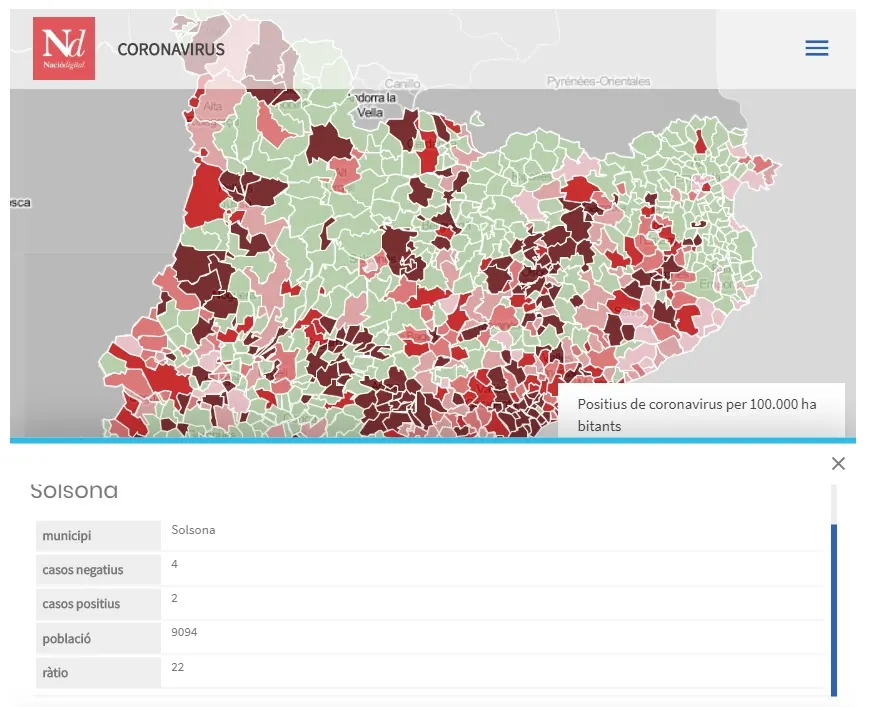889x707 pixels.
Task: Click the Nació Digital logo
Action: 64,48
